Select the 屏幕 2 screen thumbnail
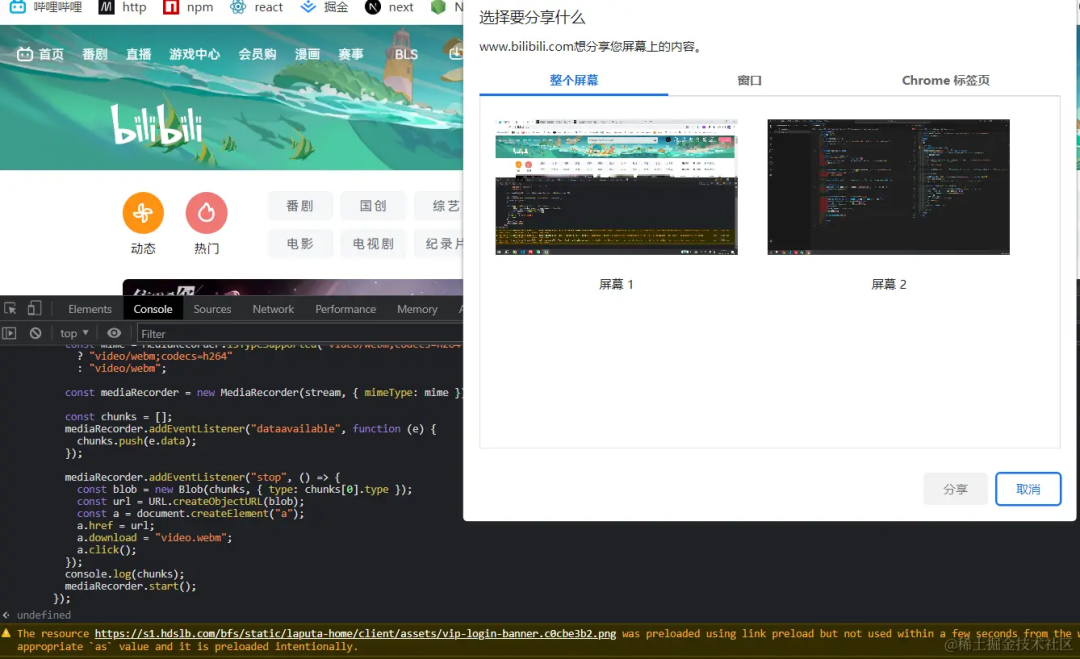The image size is (1080, 659). [x=888, y=187]
